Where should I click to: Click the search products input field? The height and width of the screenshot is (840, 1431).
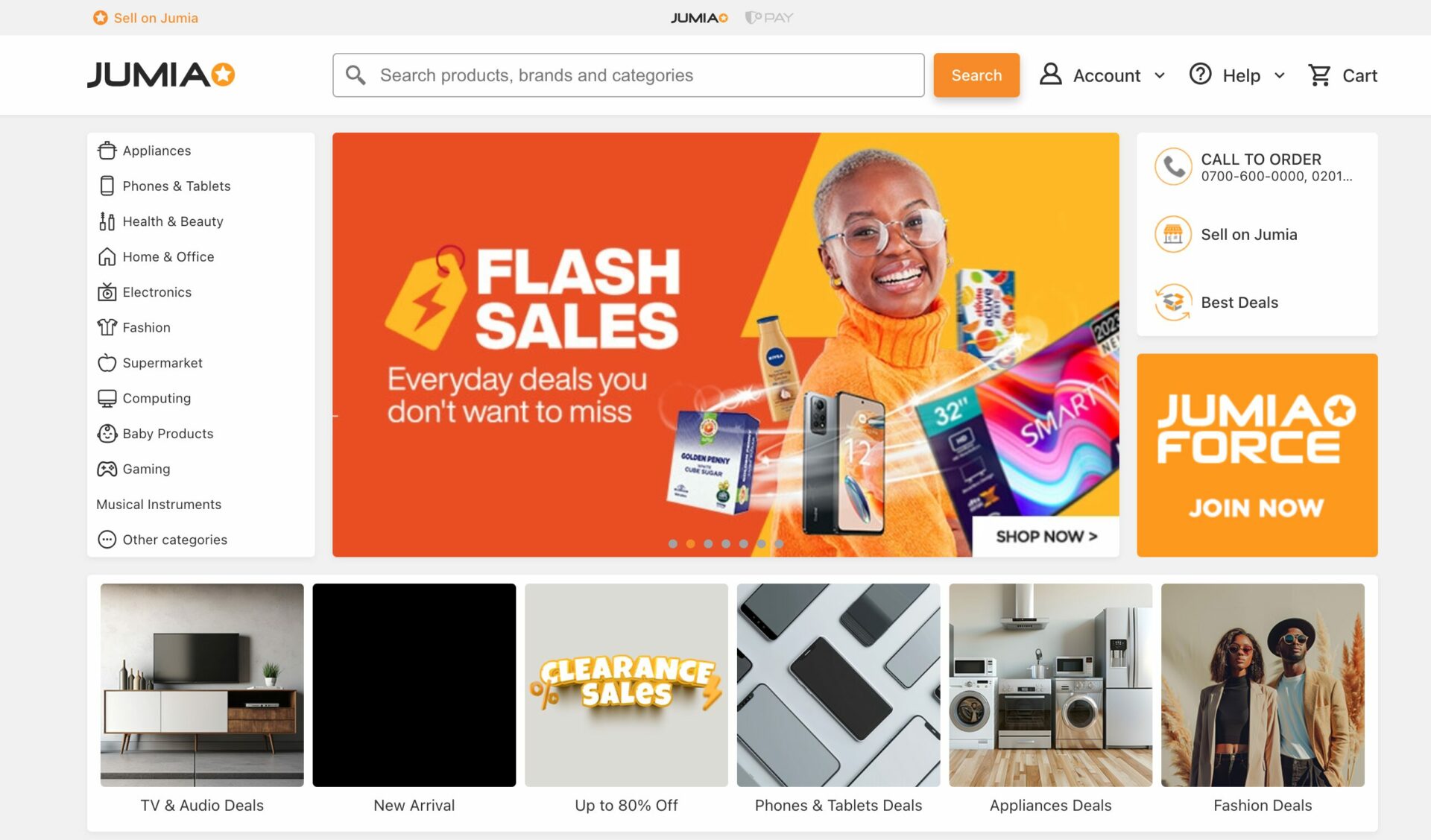(628, 75)
